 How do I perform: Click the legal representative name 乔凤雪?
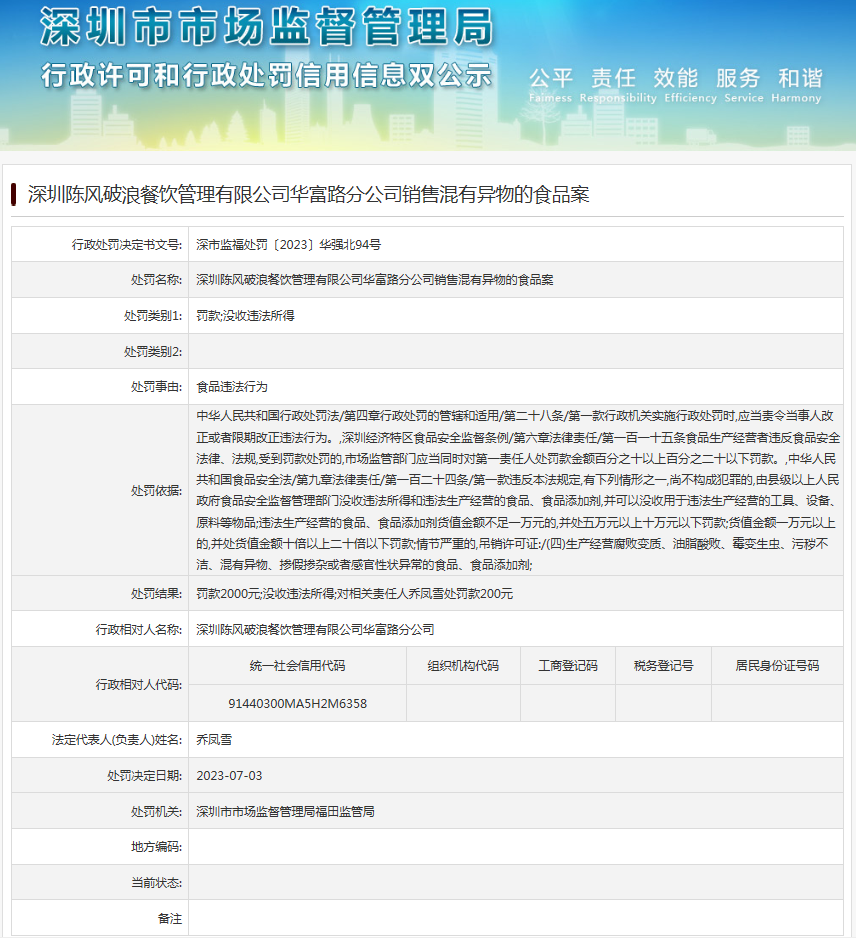coord(214,739)
